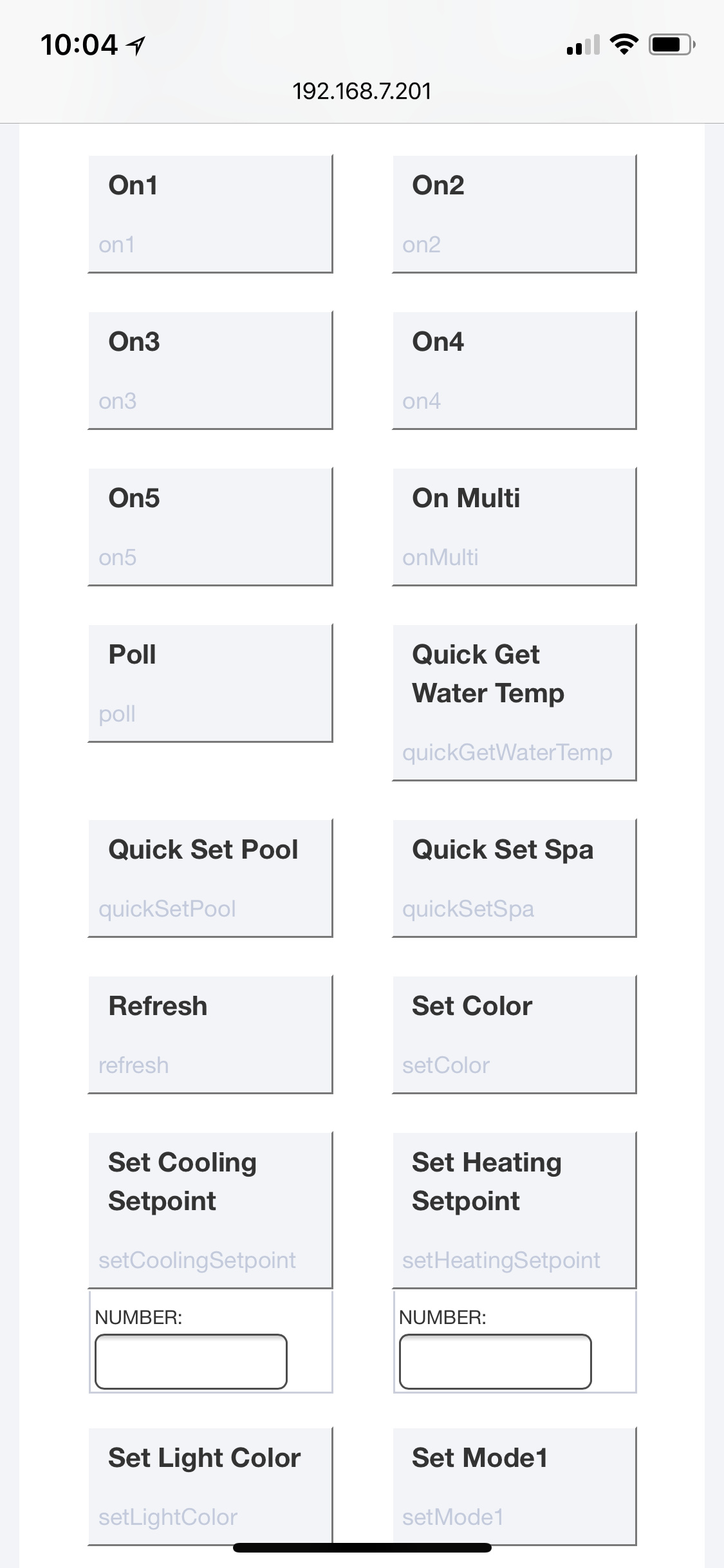Open the Set Color command
The image size is (724, 1568).
point(514,1034)
